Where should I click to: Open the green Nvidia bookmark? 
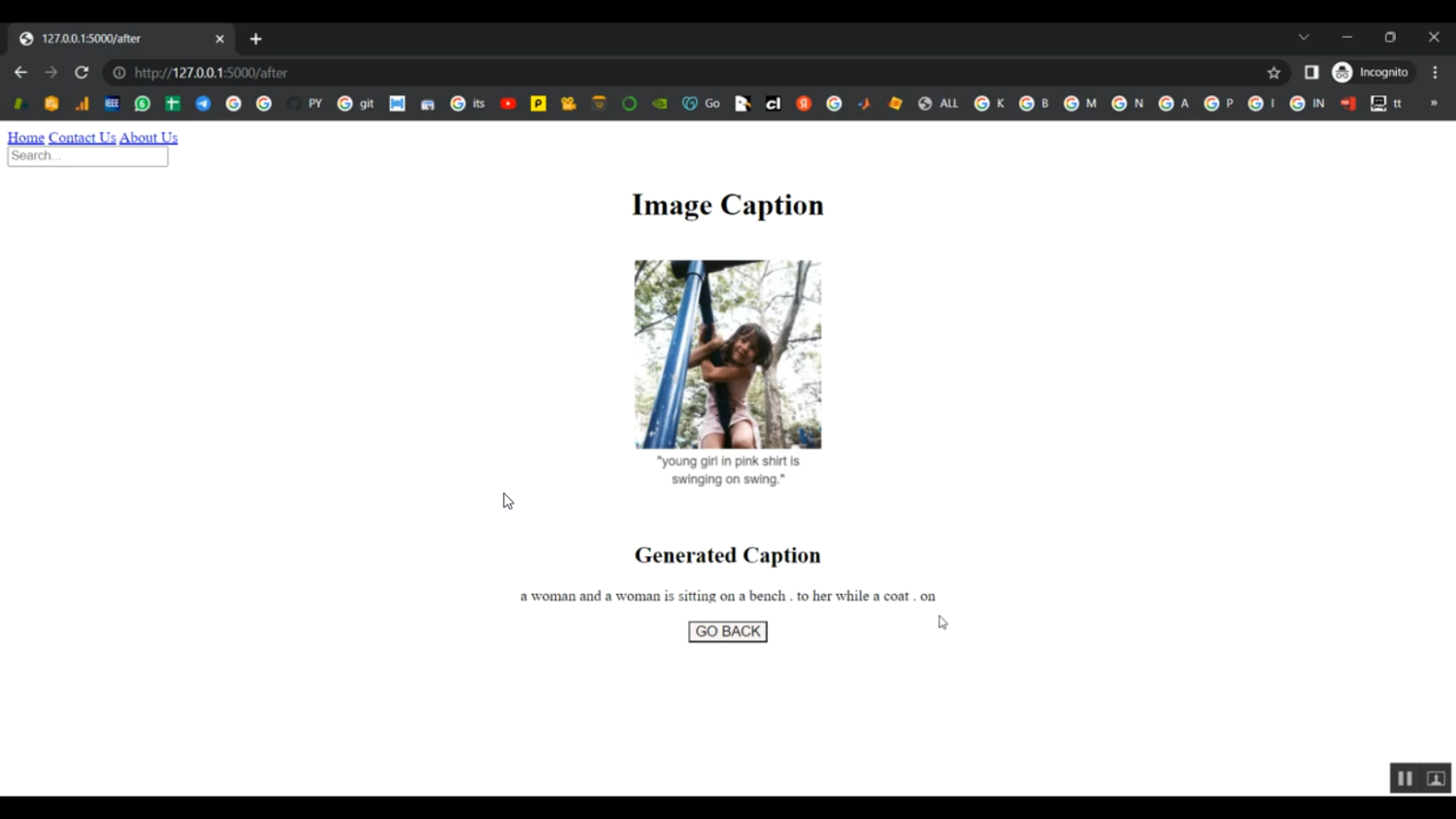660,104
